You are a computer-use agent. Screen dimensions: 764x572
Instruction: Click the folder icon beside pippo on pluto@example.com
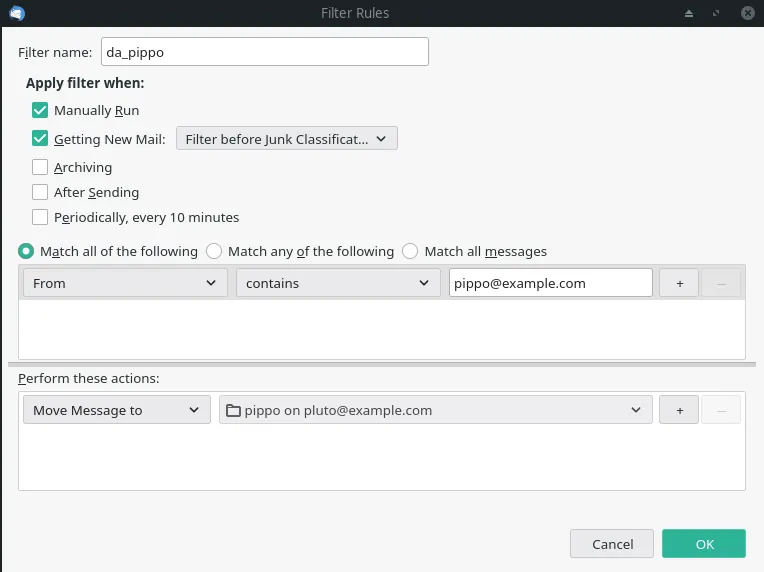coord(233,410)
